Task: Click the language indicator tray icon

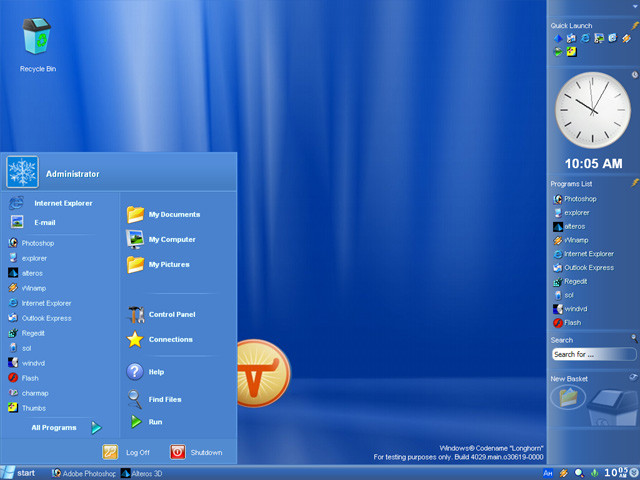Action: [x=547, y=473]
